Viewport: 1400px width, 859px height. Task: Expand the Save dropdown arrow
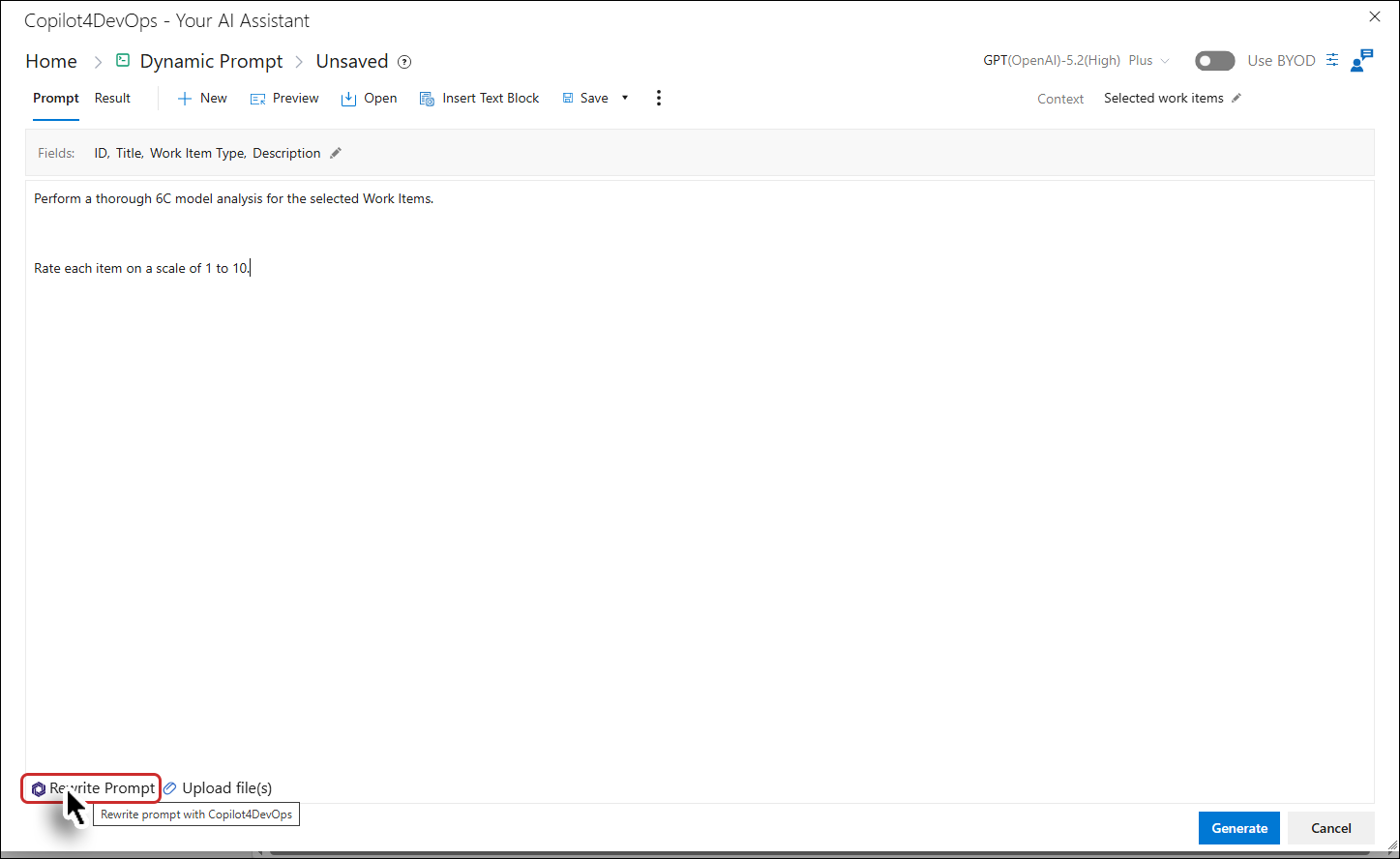click(625, 98)
